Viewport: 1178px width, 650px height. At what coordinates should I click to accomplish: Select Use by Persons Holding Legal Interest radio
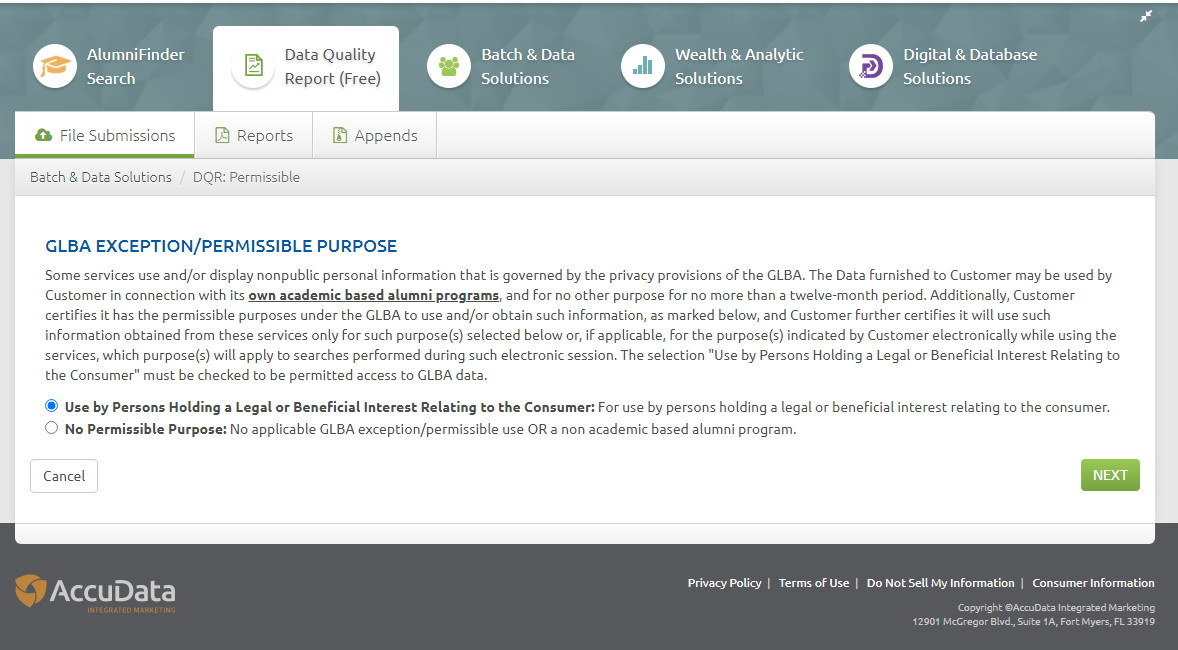click(x=51, y=406)
